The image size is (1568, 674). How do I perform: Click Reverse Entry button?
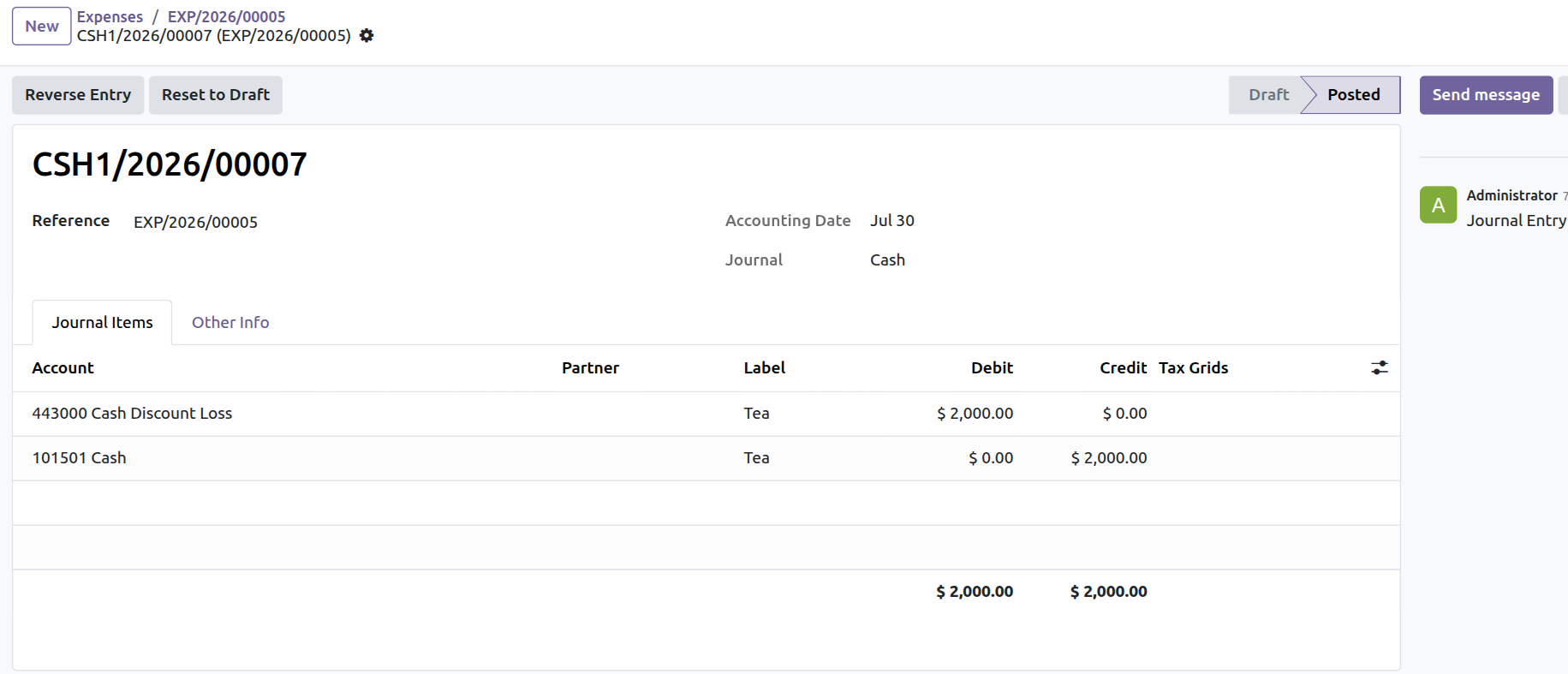tap(78, 95)
